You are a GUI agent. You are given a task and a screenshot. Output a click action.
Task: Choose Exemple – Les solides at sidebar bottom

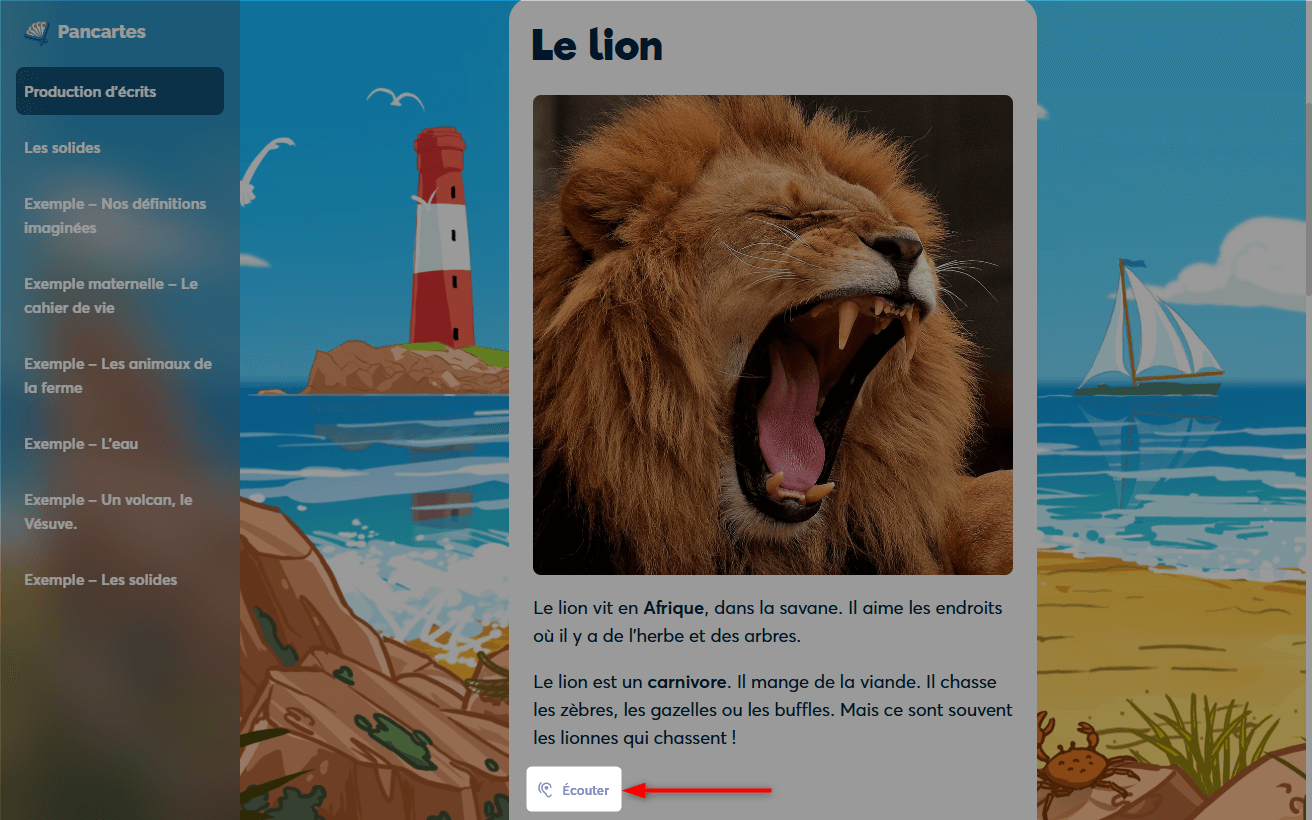coord(101,580)
